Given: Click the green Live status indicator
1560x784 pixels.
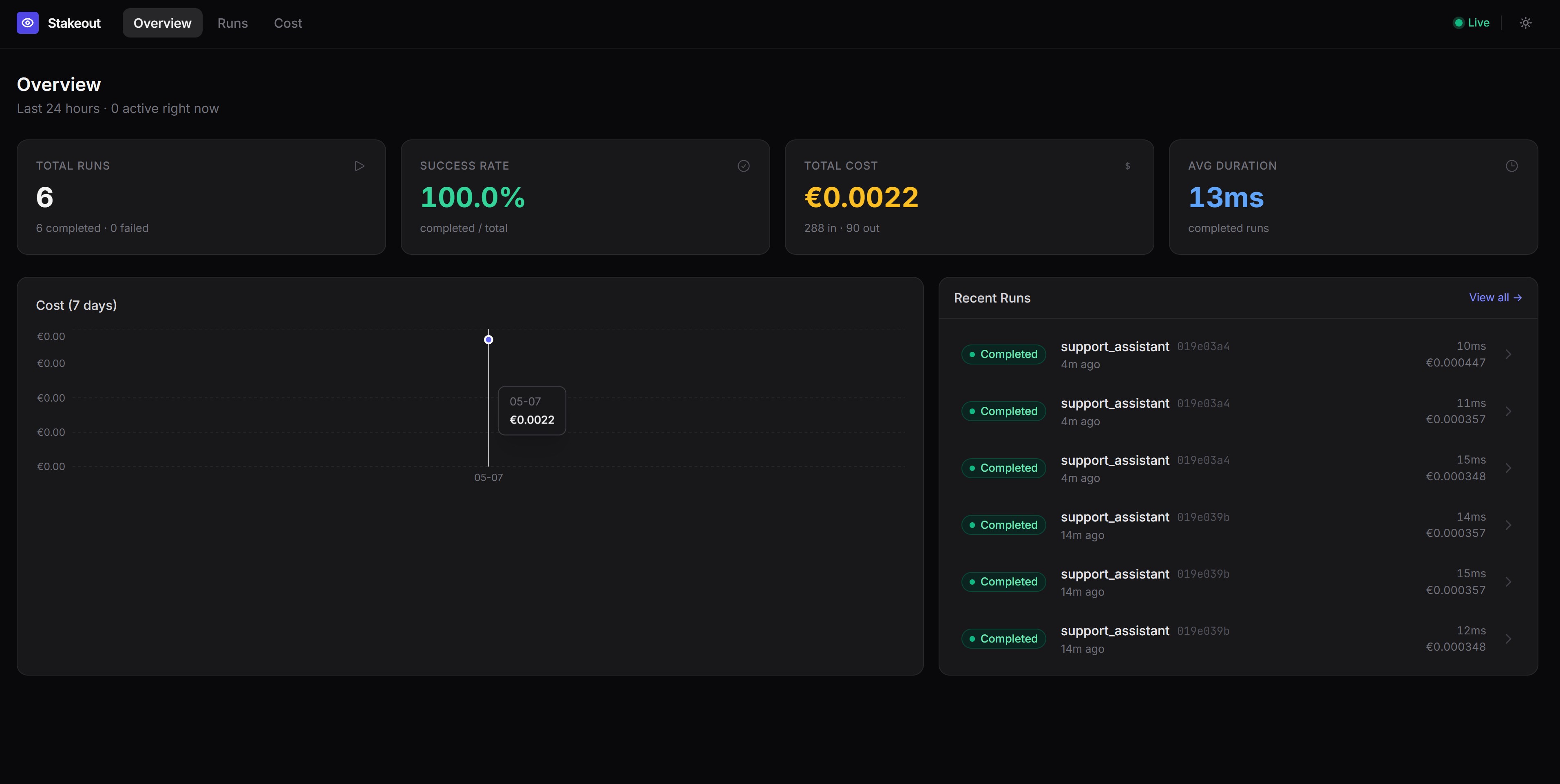Looking at the screenshot, I should (x=1472, y=23).
